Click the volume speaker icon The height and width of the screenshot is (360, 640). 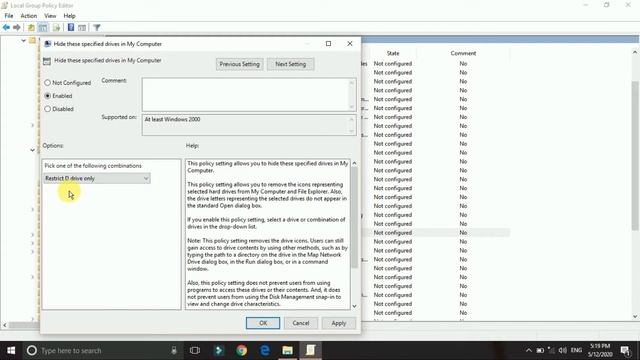pyautogui.click(x=563, y=350)
